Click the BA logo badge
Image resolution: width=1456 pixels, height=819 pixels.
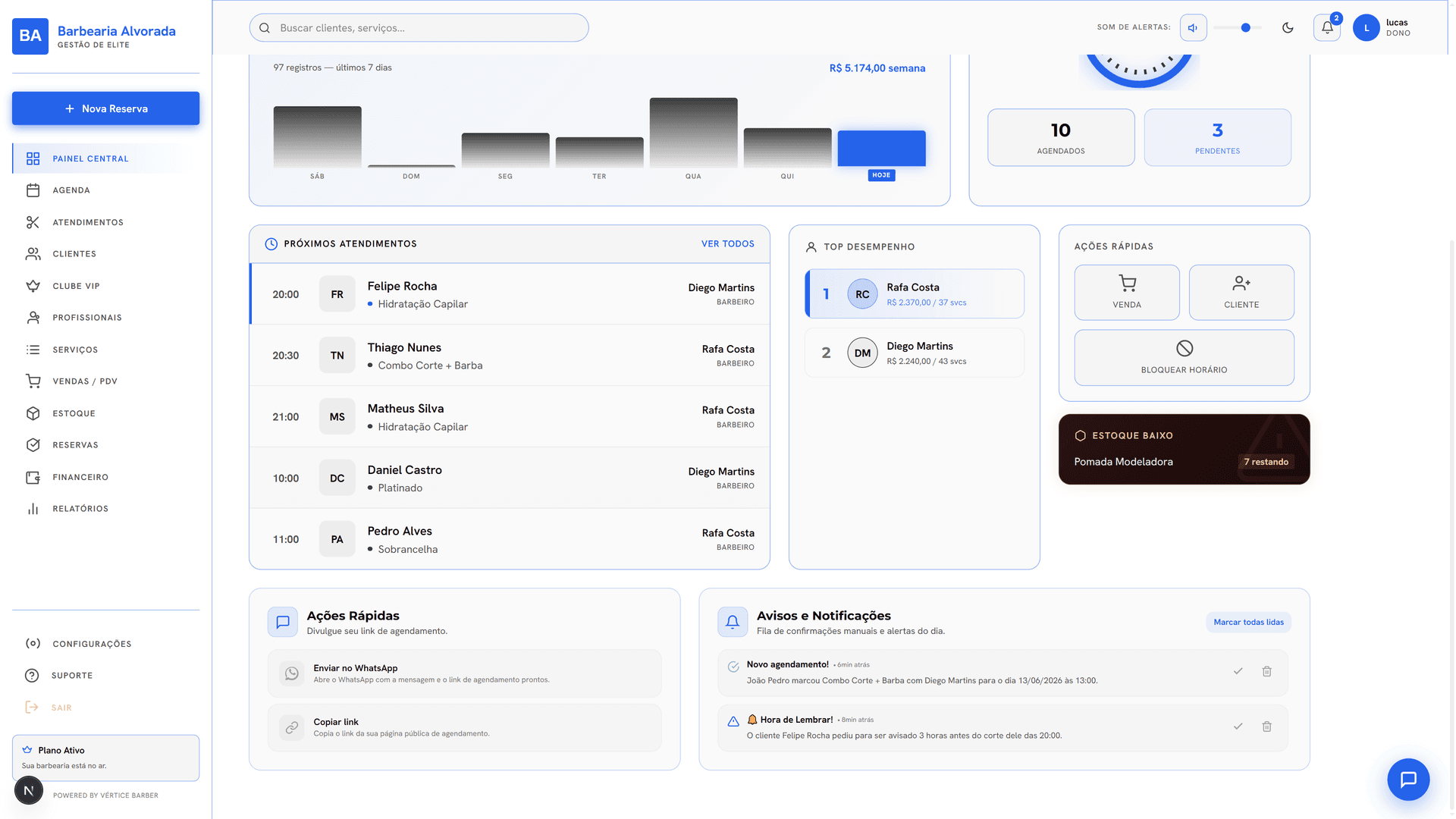pos(30,36)
